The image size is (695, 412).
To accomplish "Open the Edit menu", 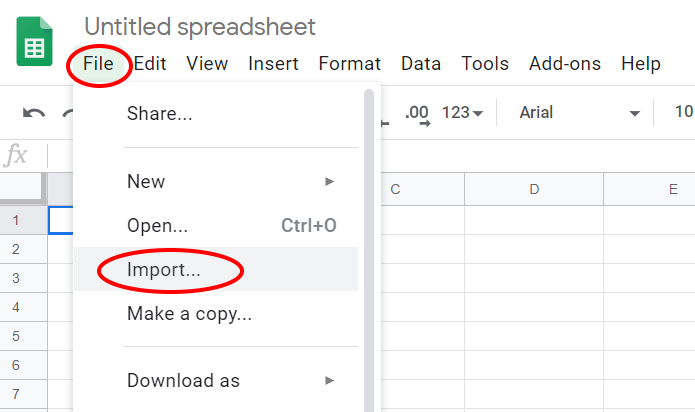I will point(150,64).
